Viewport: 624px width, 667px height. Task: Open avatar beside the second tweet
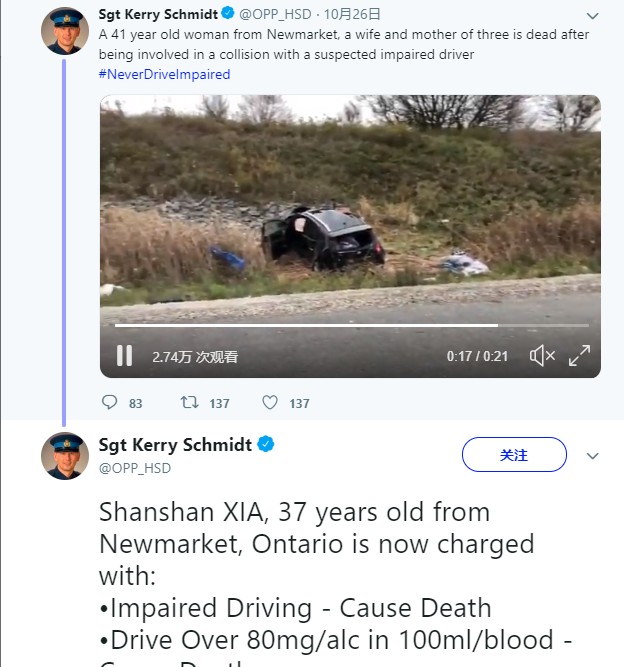click(x=65, y=456)
